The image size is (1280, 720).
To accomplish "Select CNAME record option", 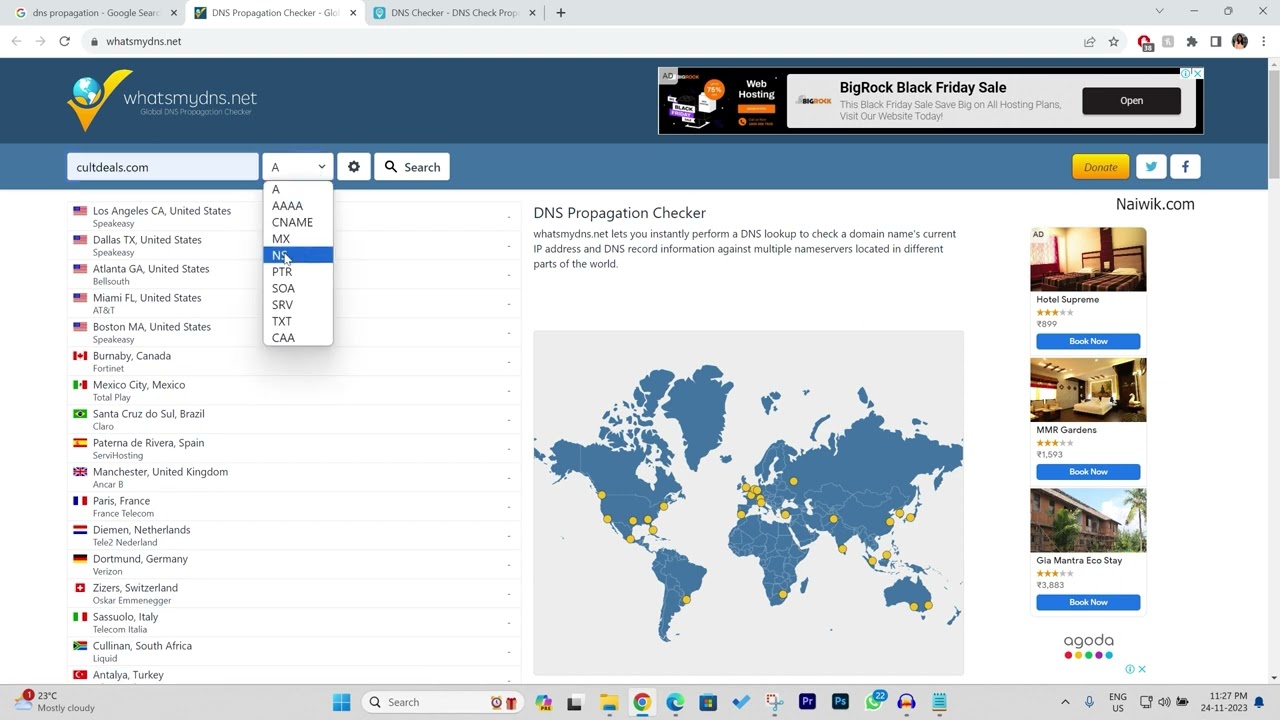I will (298, 222).
